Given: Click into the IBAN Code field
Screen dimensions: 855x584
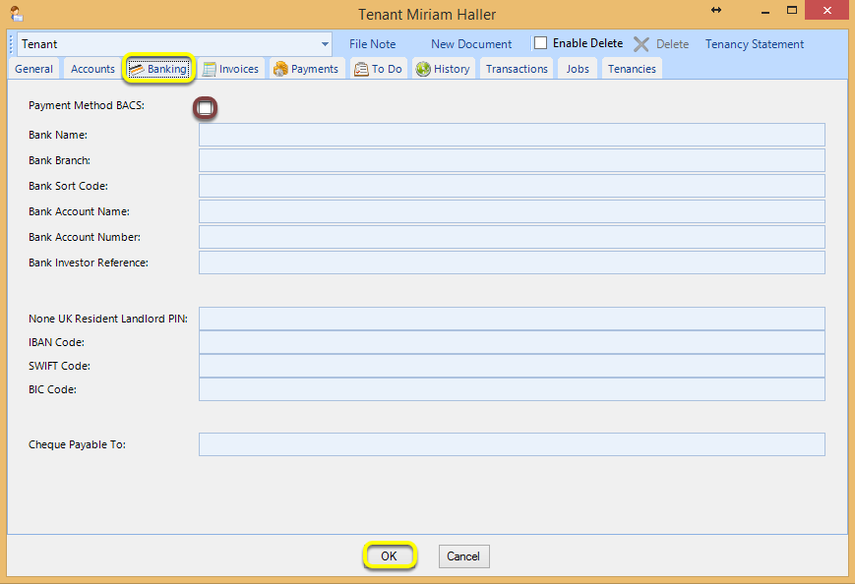Looking at the screenshot, I should click(x=511, y=342).
